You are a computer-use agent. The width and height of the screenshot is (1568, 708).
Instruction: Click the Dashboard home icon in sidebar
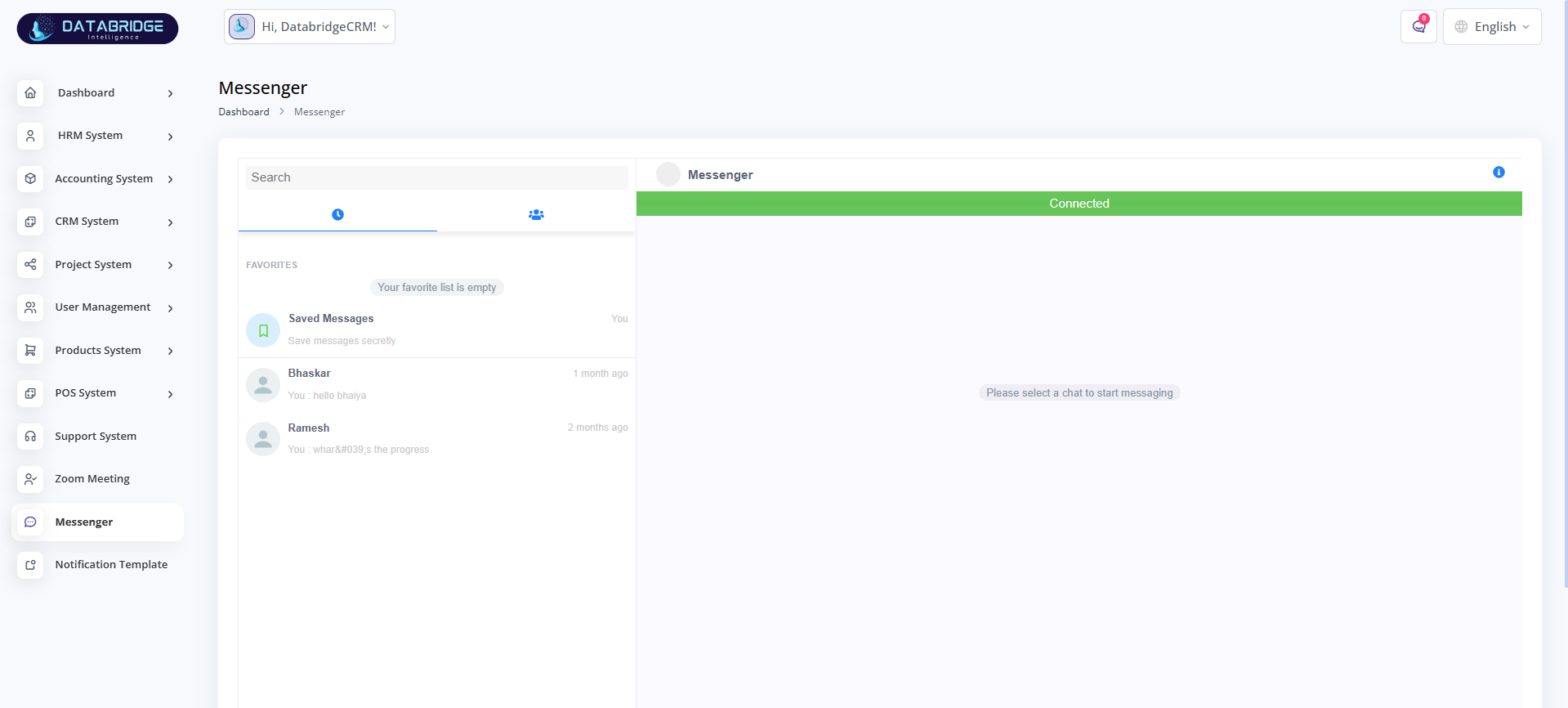pyautogui.click(x=30, y=92)
